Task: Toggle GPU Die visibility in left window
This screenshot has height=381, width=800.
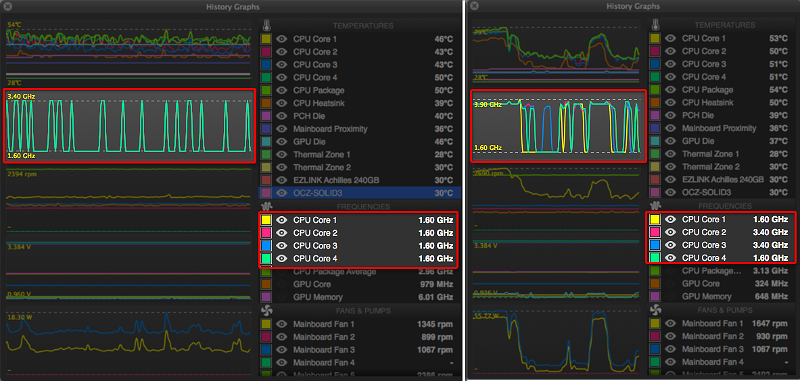Action: tap(281, 141)
